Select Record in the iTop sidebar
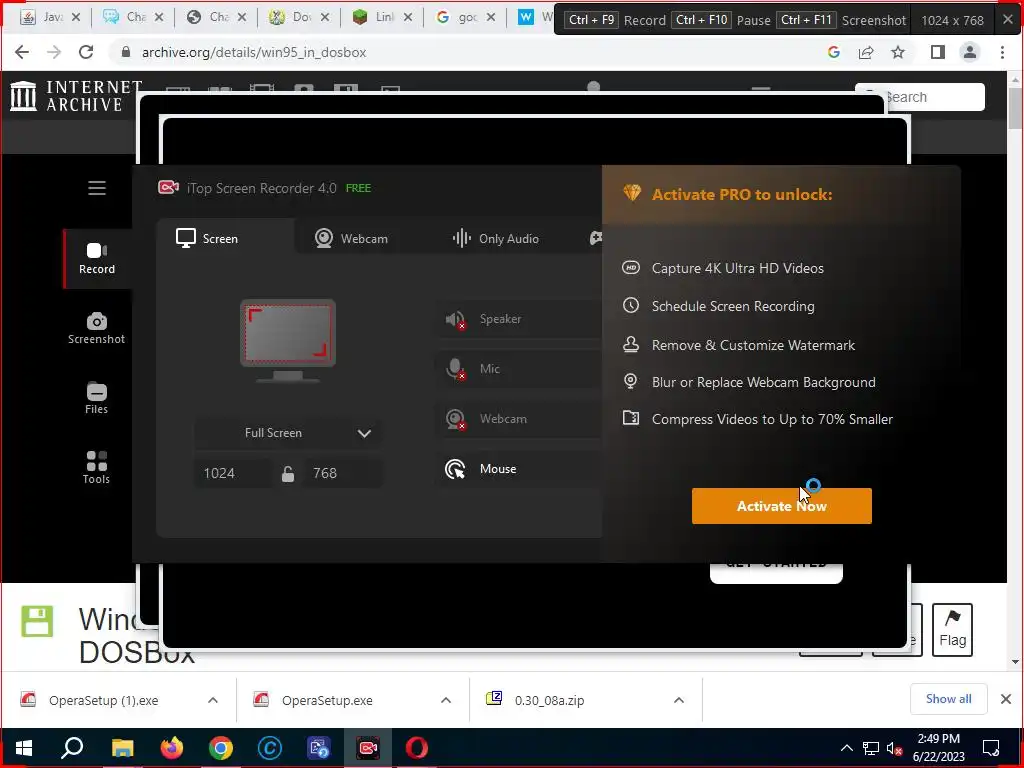1024x768 pixels. point(97,259)
